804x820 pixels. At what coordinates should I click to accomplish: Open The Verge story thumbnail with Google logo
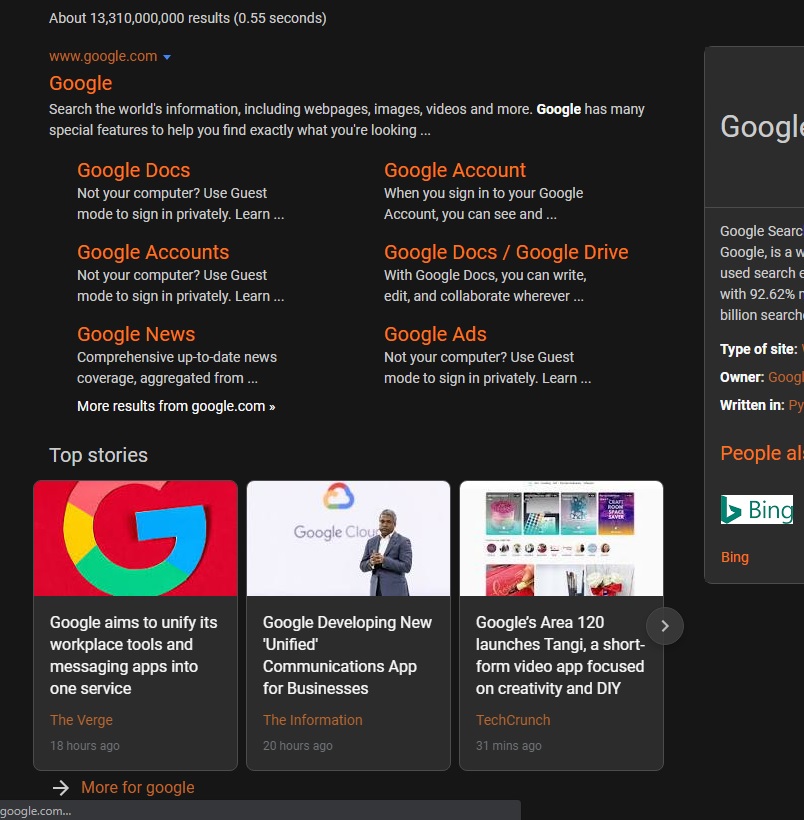tap(135, 538)
